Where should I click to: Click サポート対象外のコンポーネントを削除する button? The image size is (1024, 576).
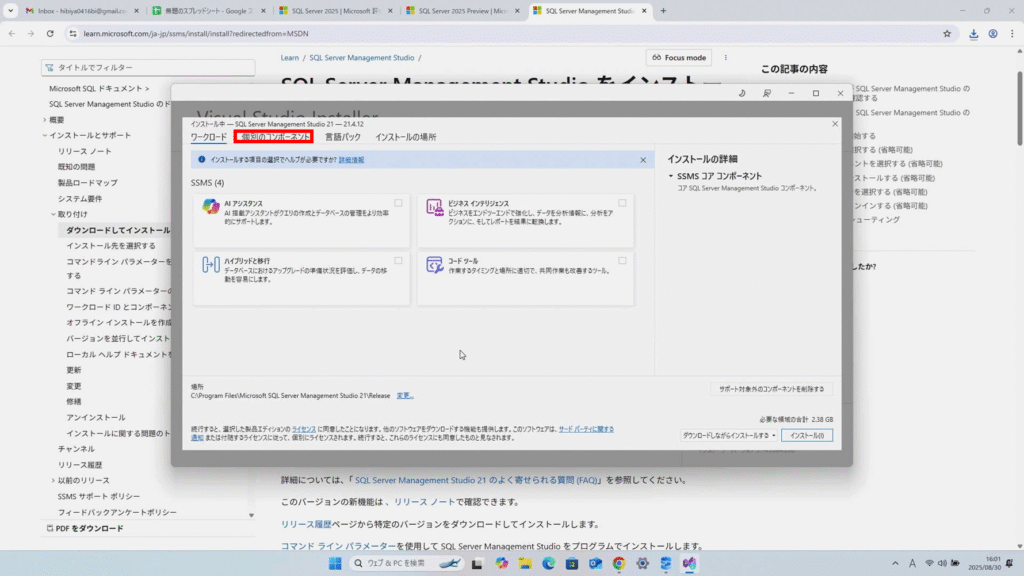(x=771, y=389)
